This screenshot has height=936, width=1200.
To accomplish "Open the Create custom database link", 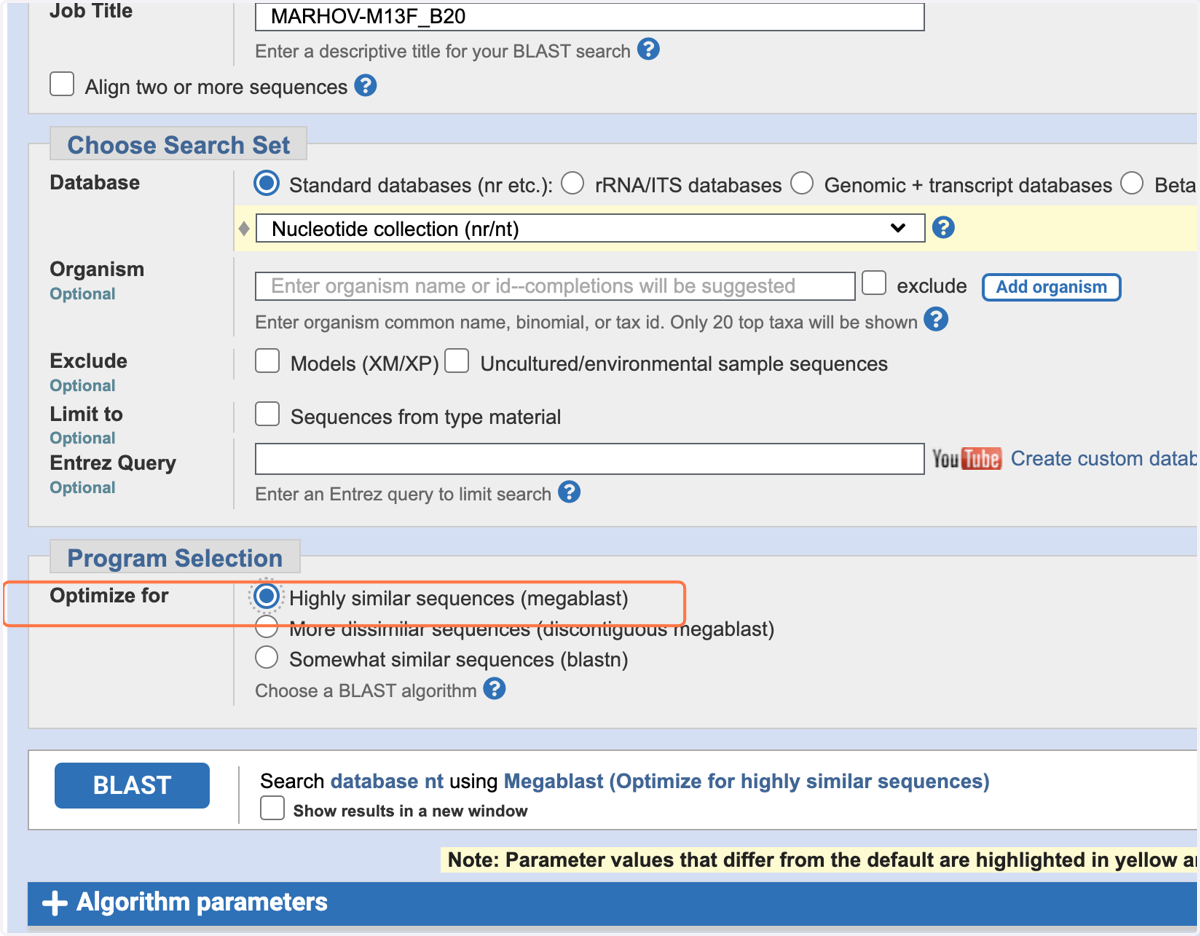I will click(x=1104, y=458).
